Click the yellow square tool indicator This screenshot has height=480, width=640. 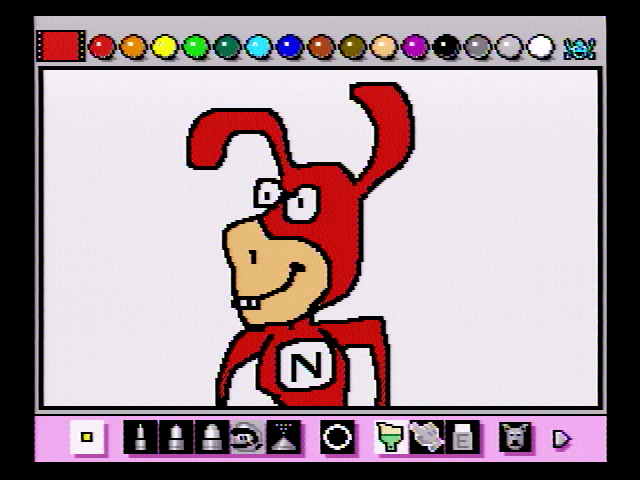[x=87, y=437]
